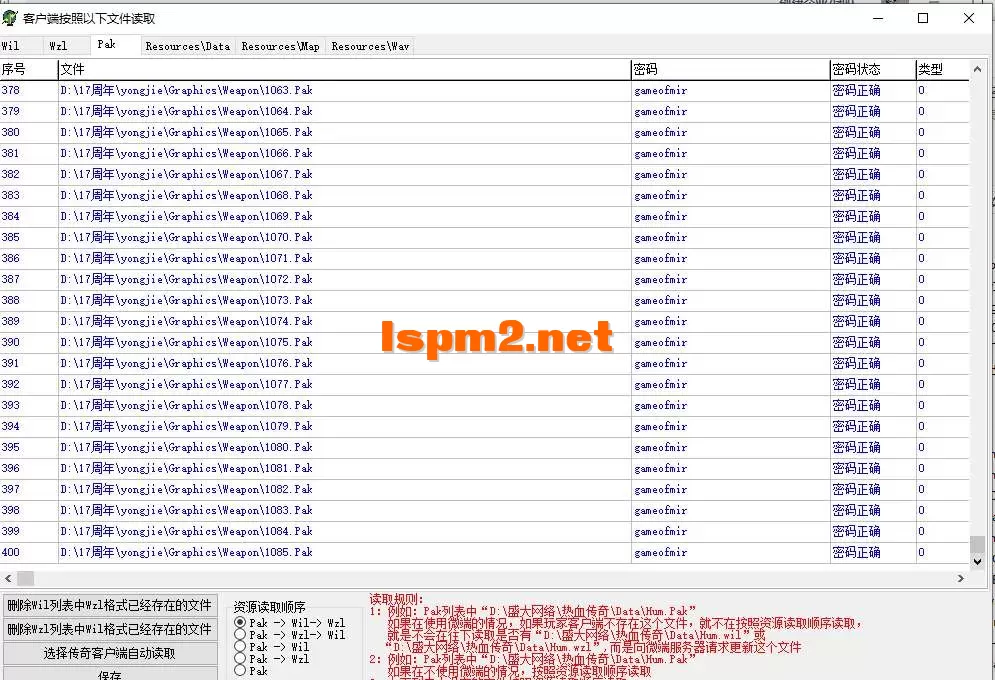Viewport: 995px width, 680px height.
Task: Select the "Pak -> Wil-> Wzl" reading order
Action: click(x=241, y=621)
